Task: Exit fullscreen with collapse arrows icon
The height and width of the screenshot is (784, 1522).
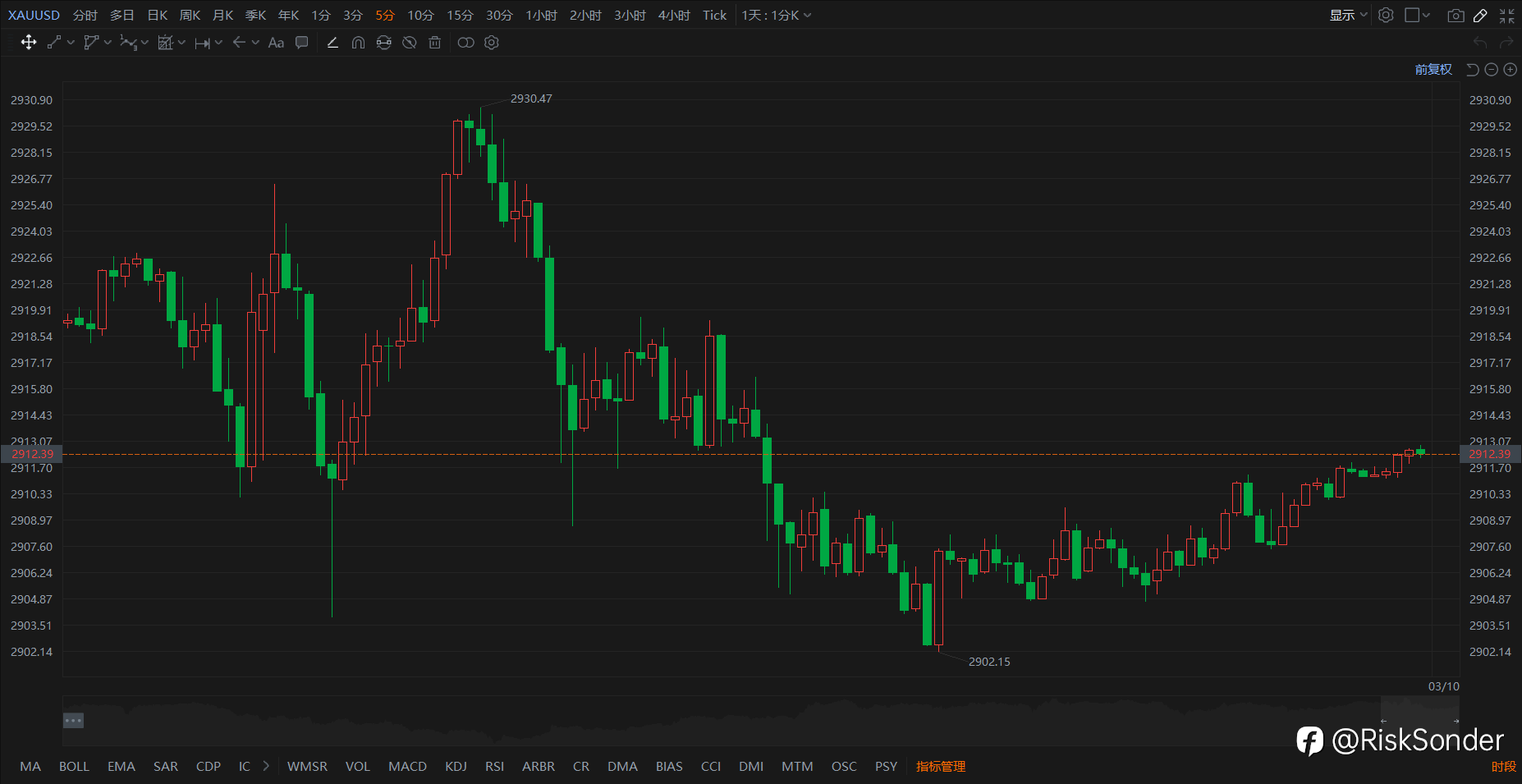Action: click(x=1506, y=16)
